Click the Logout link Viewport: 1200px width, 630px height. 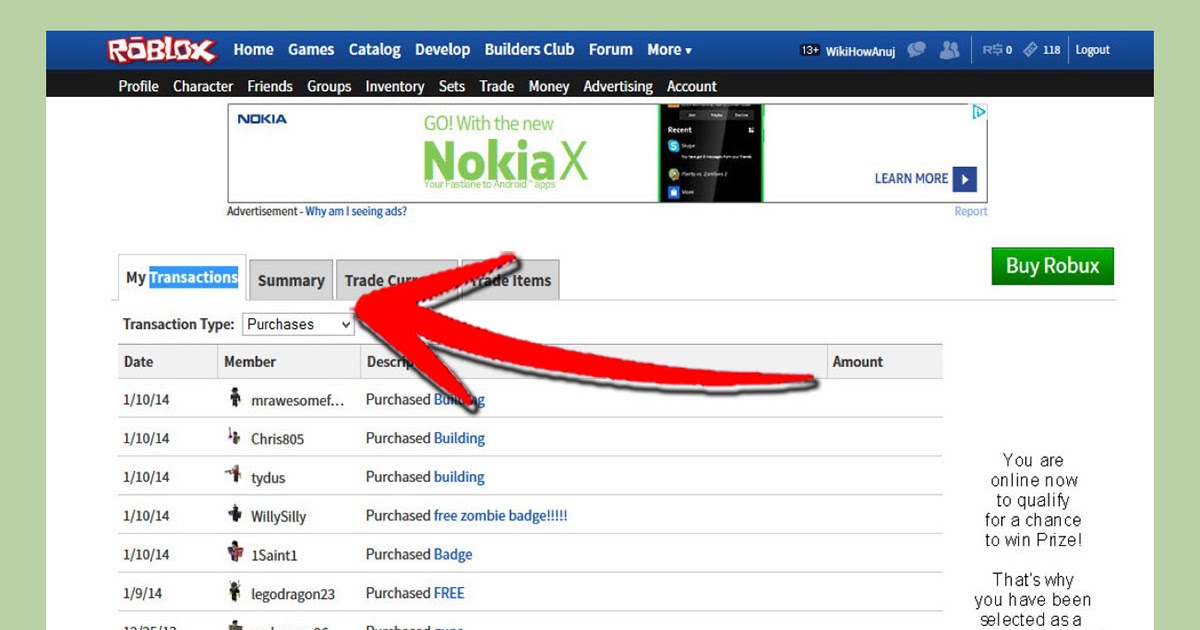coord(1092,50)
